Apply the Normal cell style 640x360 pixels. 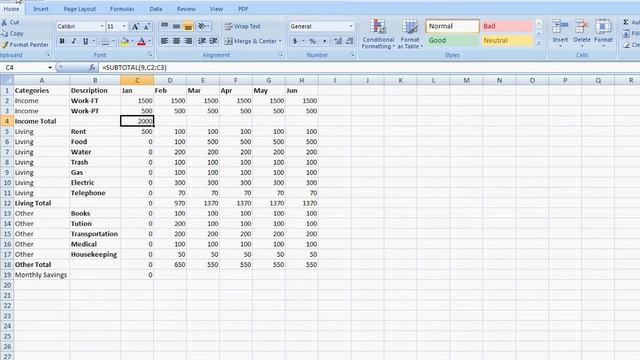coord(452,26)
